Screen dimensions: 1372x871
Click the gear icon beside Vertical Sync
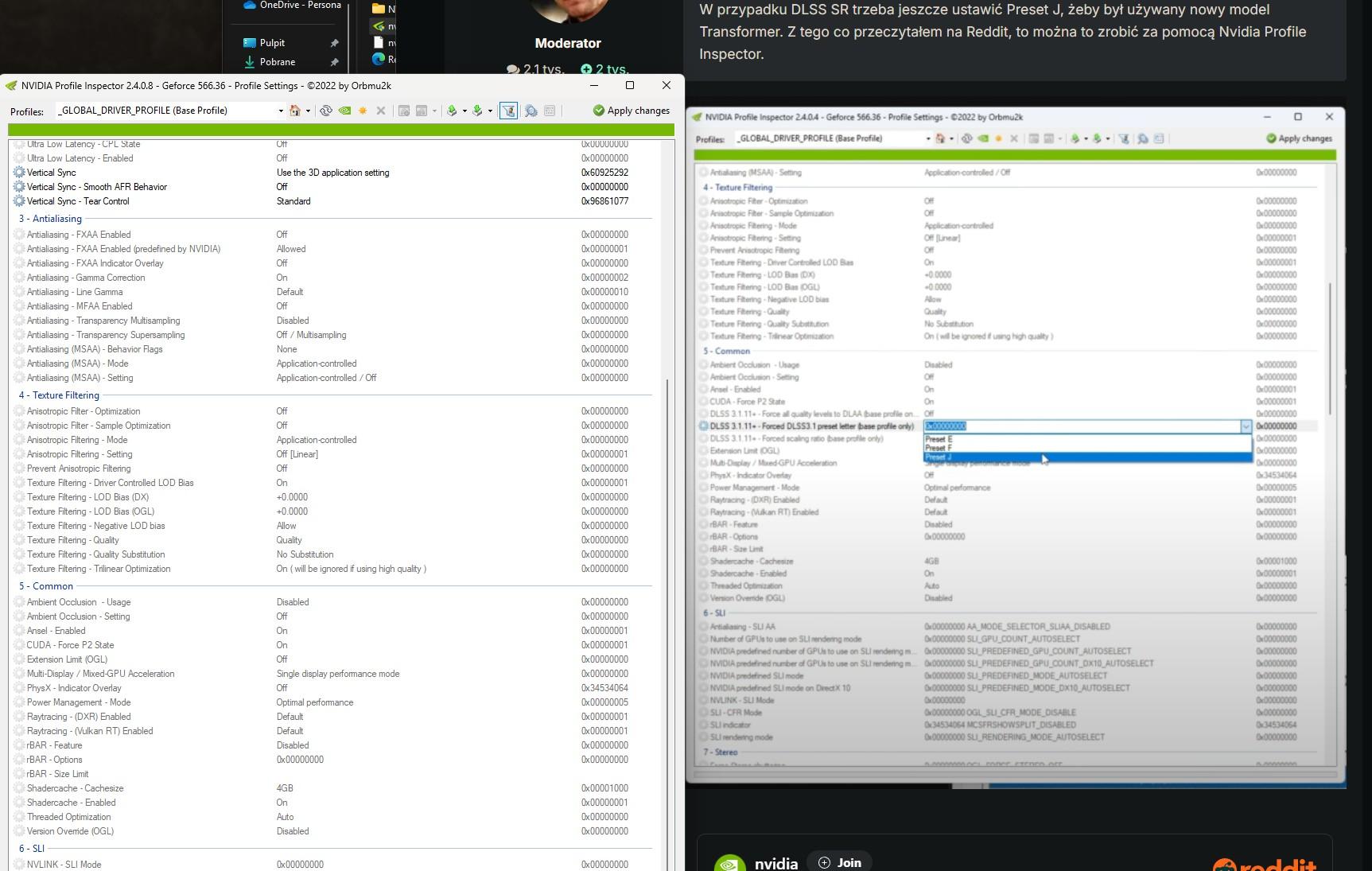(x=19, y=173)
